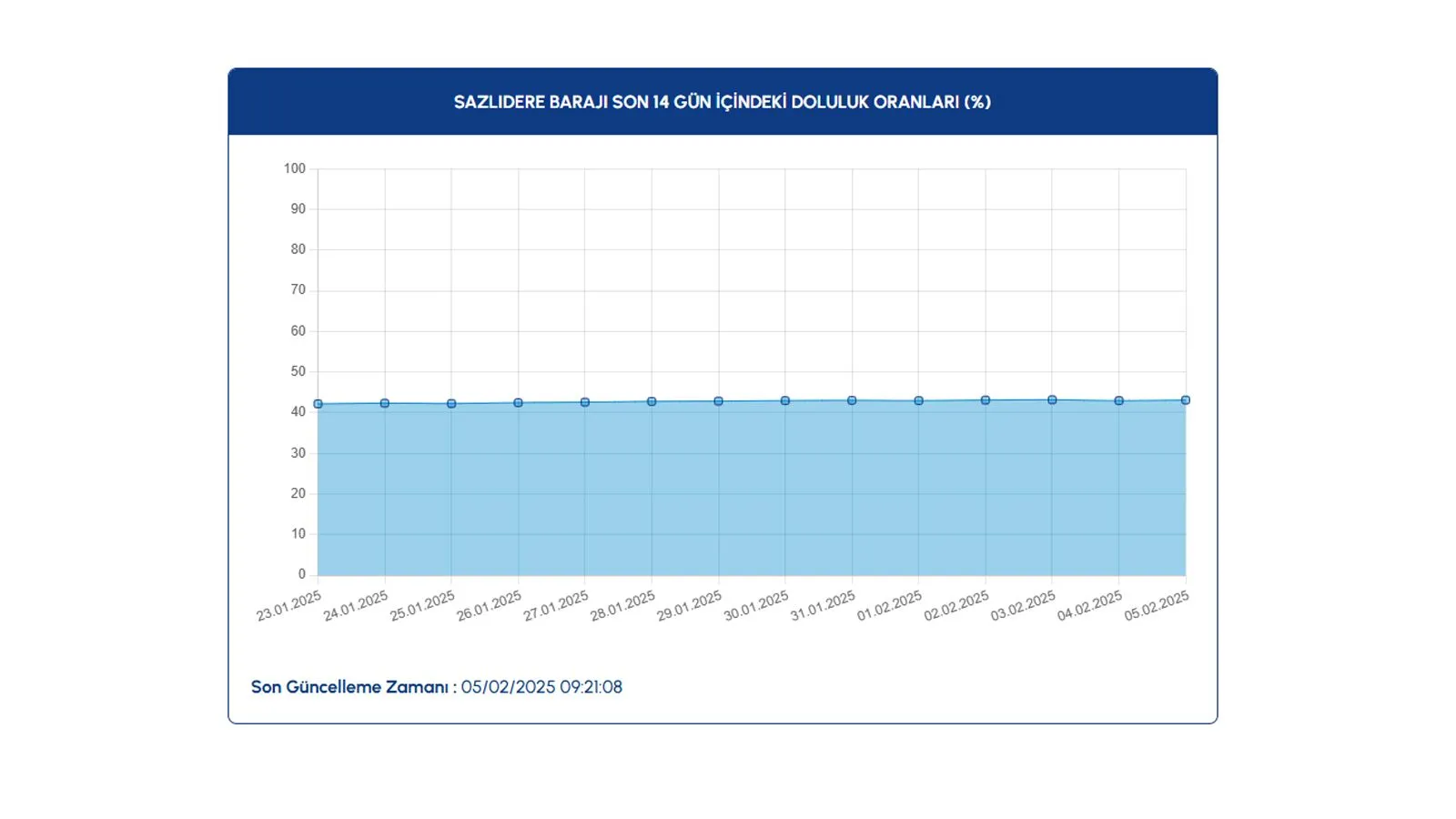This screenshot has height=819, width=1456.
Task: Click the 29.01.2025 data point marker
Action: [718, 401]
